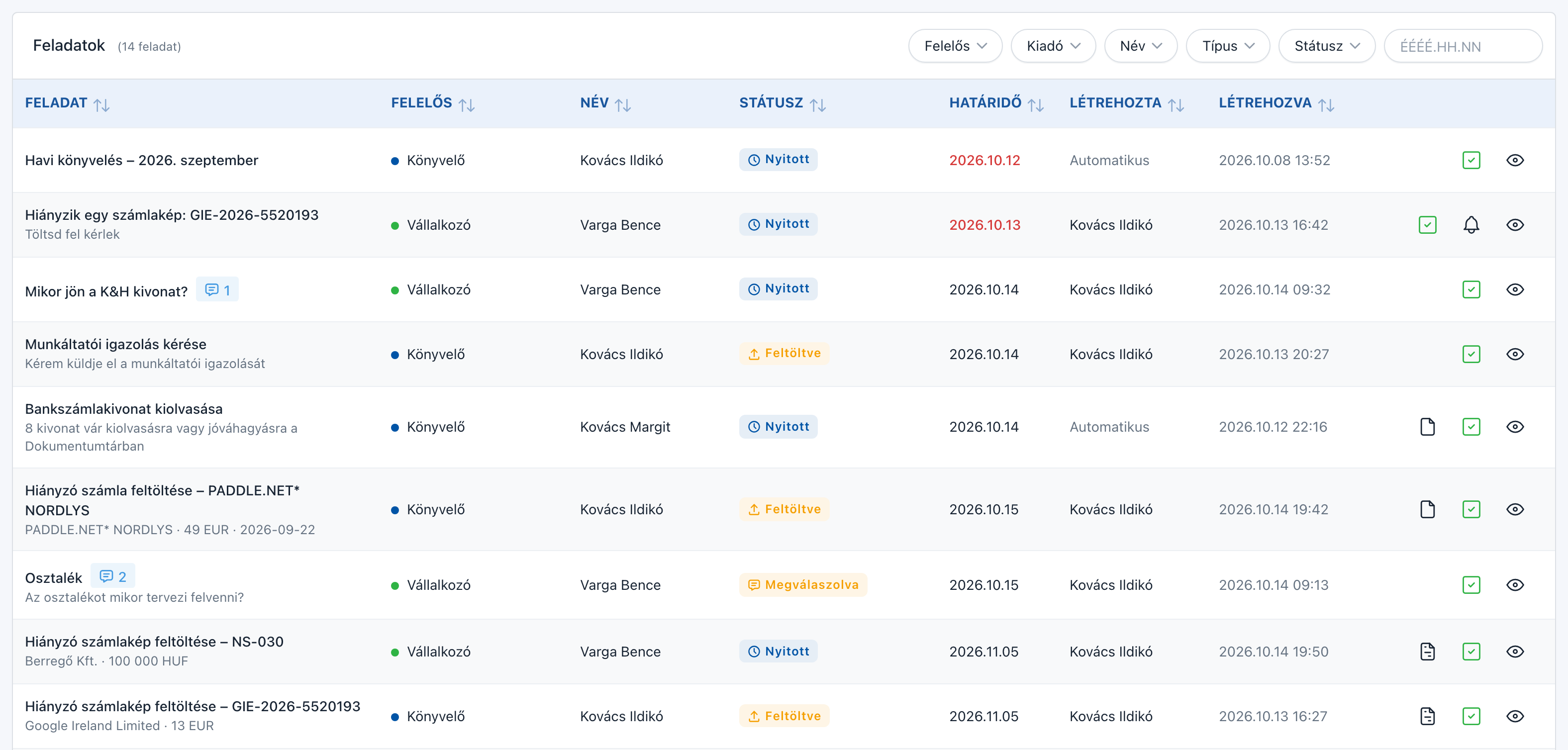
Task: Mark Hiányzik egy számlakép task complete
Action: tap(1427, 225)
